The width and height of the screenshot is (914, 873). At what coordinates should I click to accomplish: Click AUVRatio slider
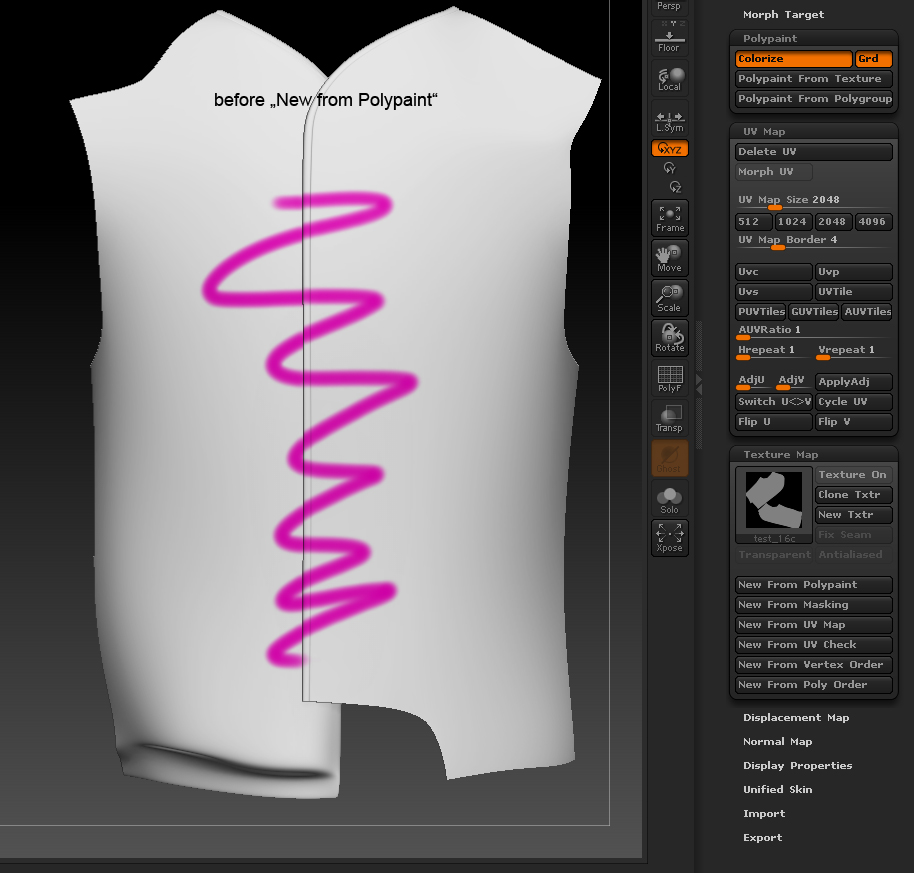pyautogui.click(x=814, y=331)
